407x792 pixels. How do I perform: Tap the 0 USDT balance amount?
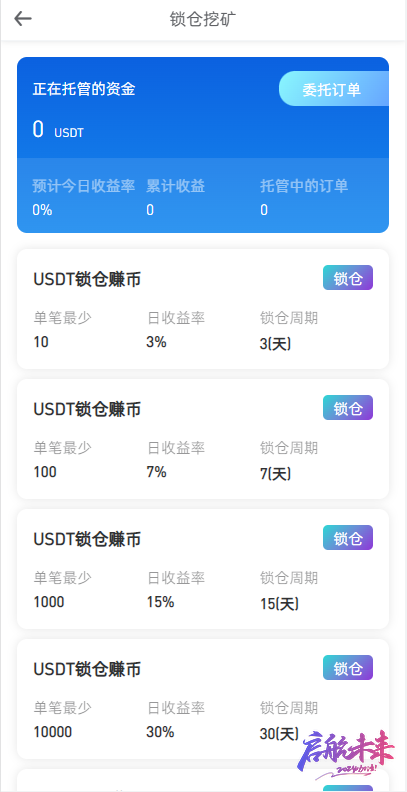click(x=58, y=130)
